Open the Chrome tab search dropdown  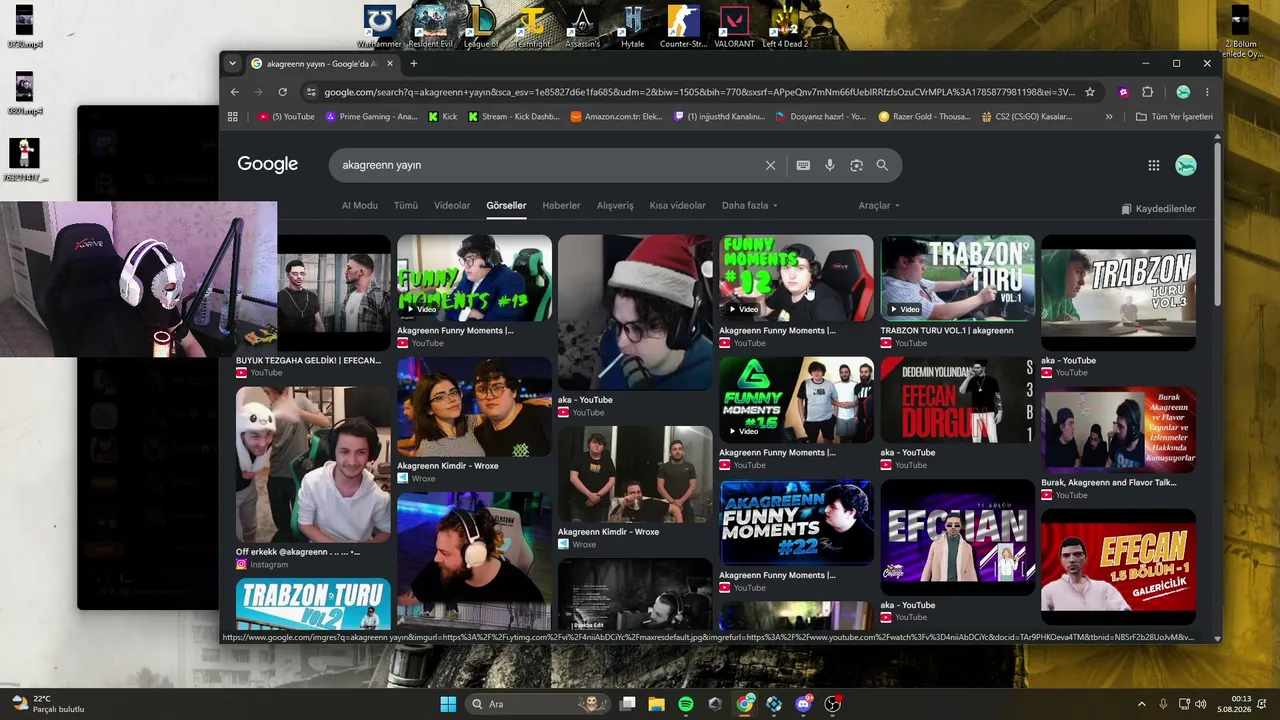tap(233, 63)
